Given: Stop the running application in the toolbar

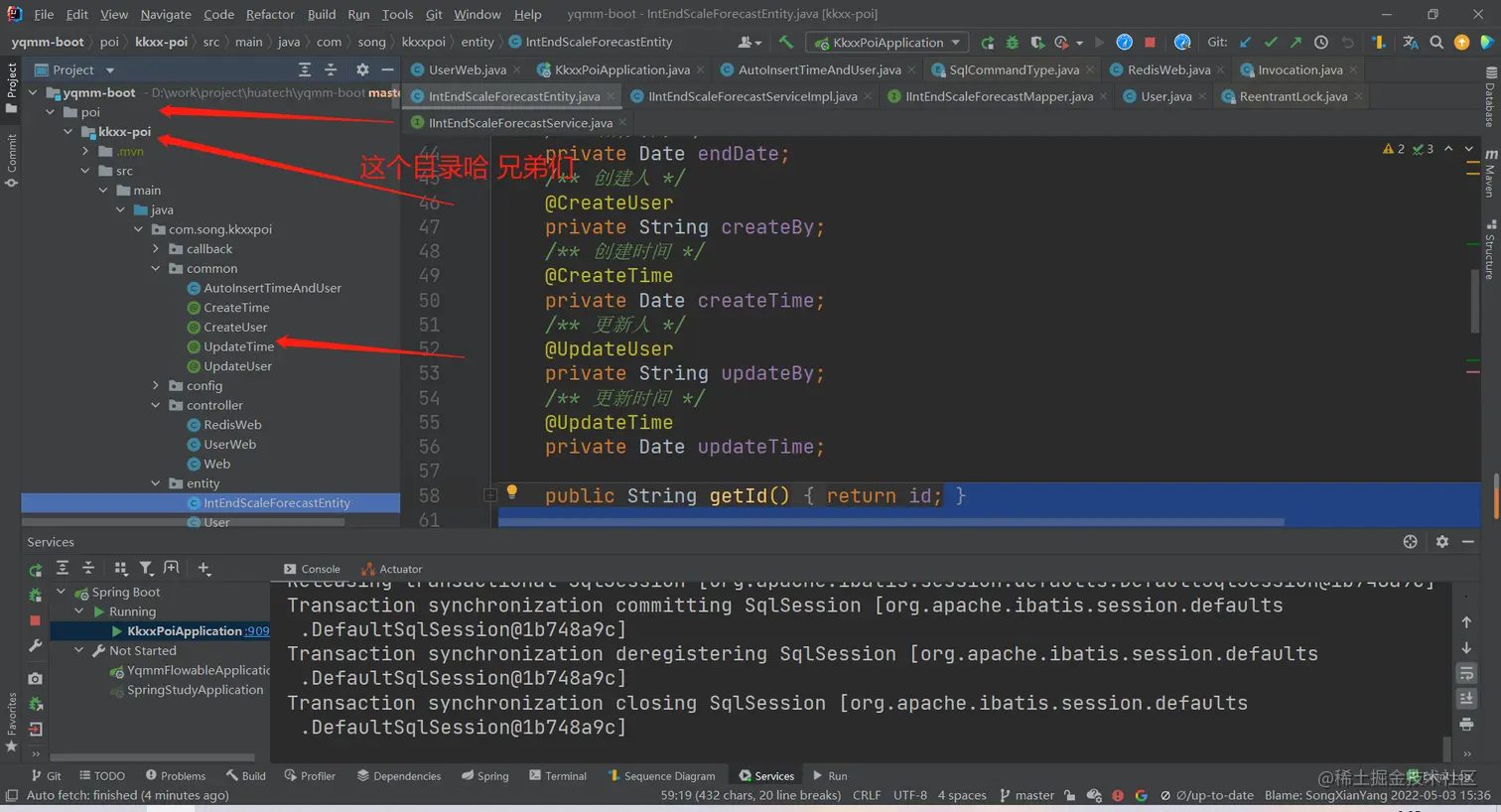Looking at the screenshot, I should tap(1150, 42).
